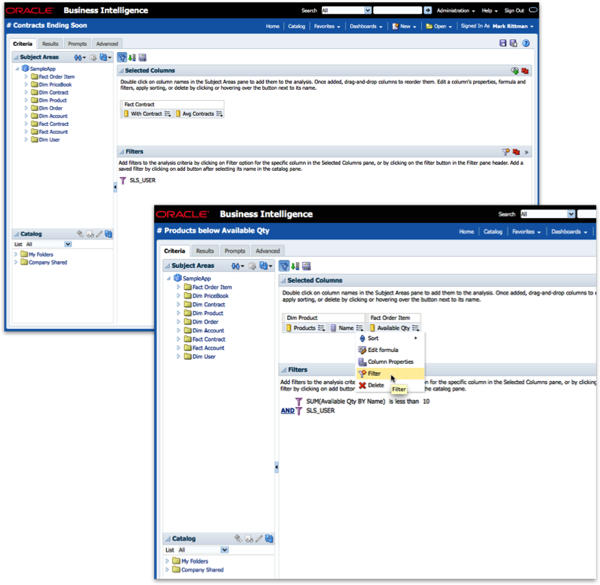Click Sign Out link
Screen dimensions: 600x585
pyautogui.click(x=514, y=10)
